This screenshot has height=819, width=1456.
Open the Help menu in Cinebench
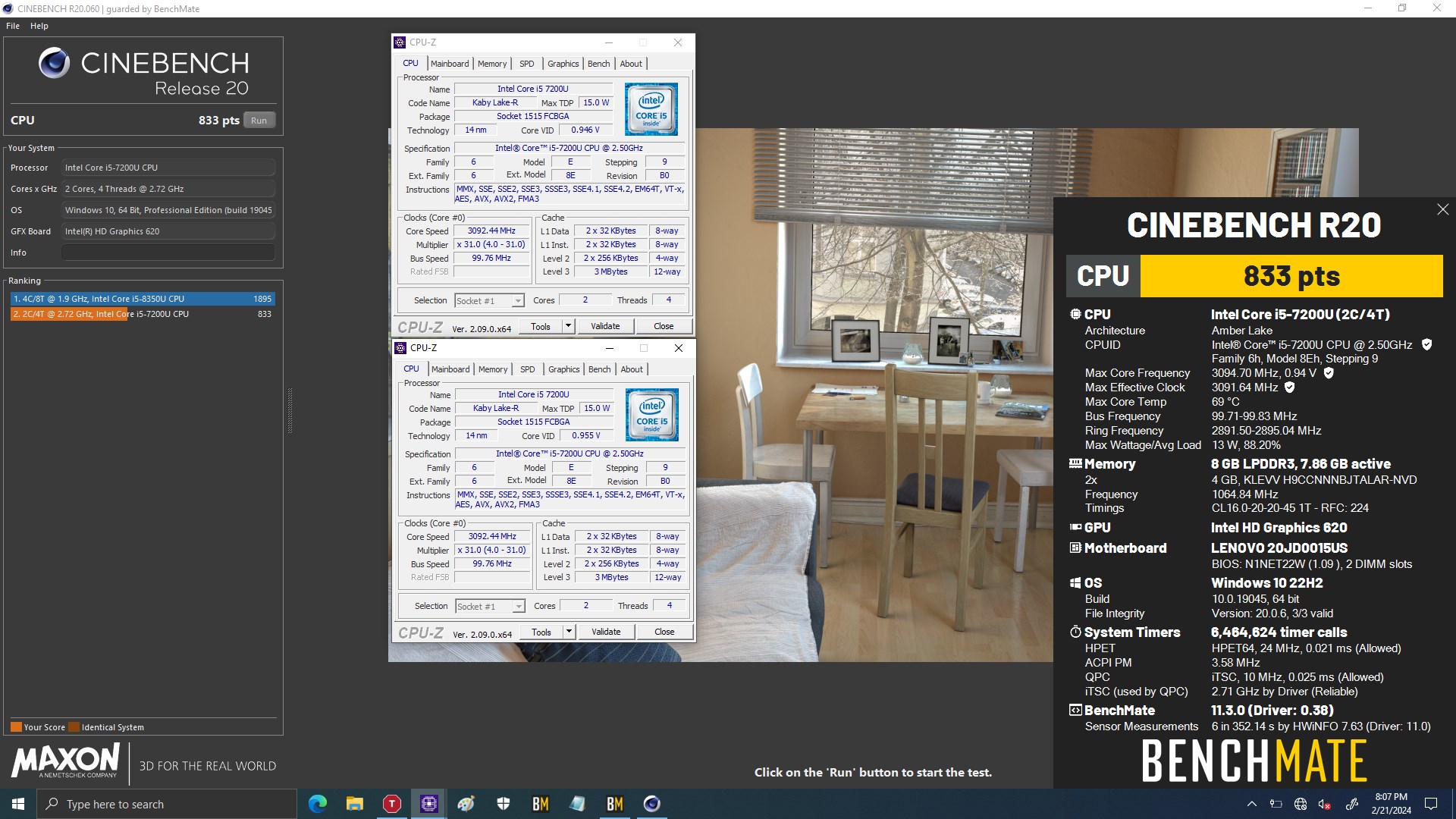[x=39, y=26]
